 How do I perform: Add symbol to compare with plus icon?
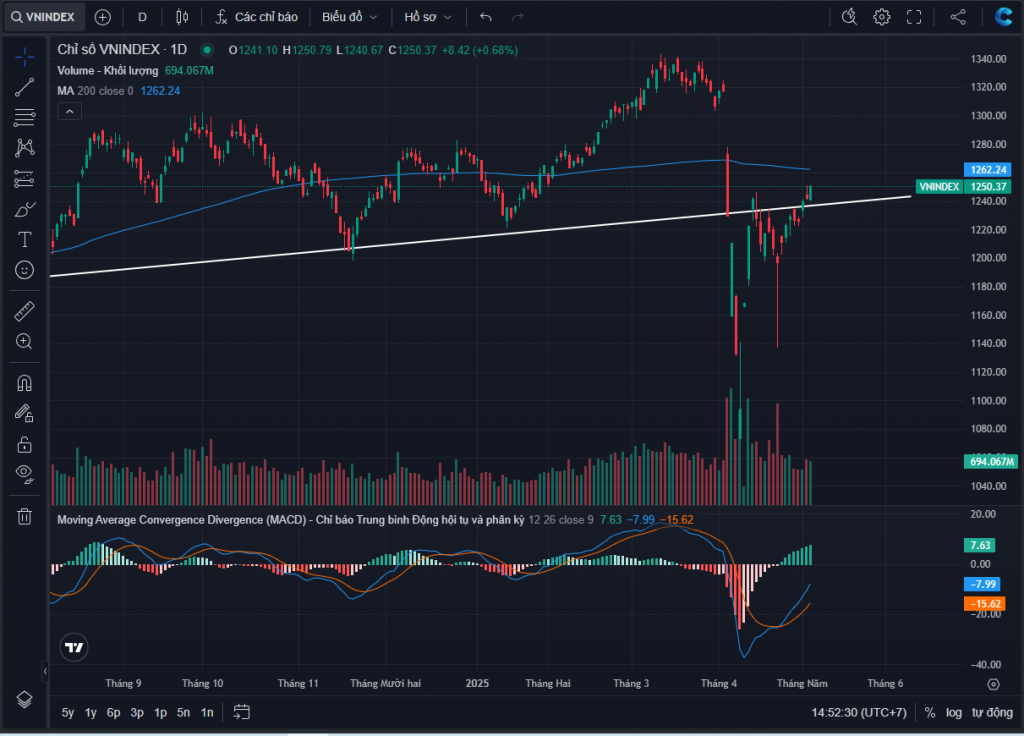(x=103, y=17)
